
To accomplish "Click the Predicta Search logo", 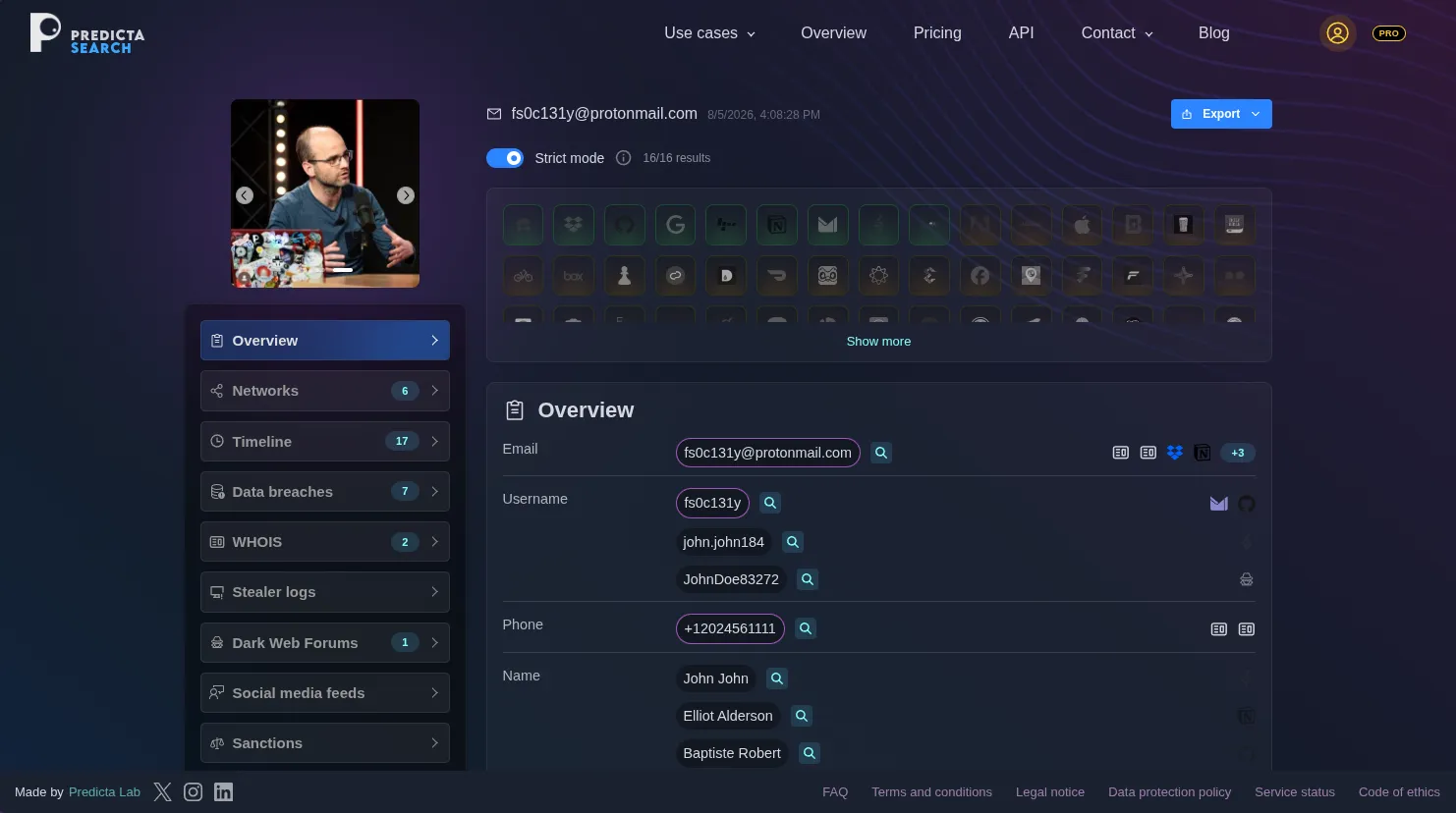I will [x=87, y=33].
